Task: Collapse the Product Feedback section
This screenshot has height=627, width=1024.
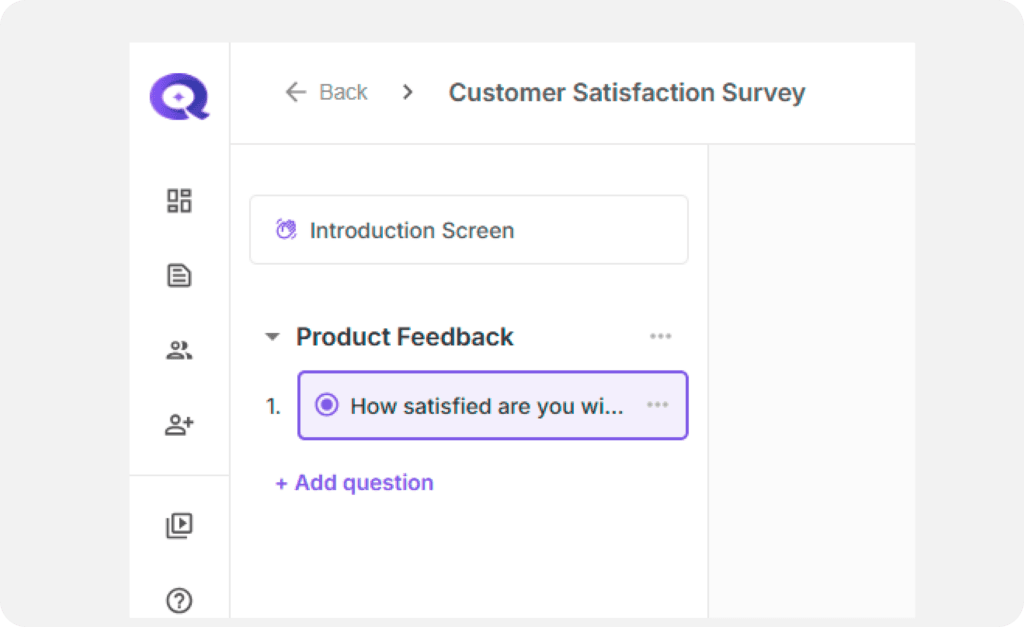Action: pyautogui.click(x=271, y=337)
